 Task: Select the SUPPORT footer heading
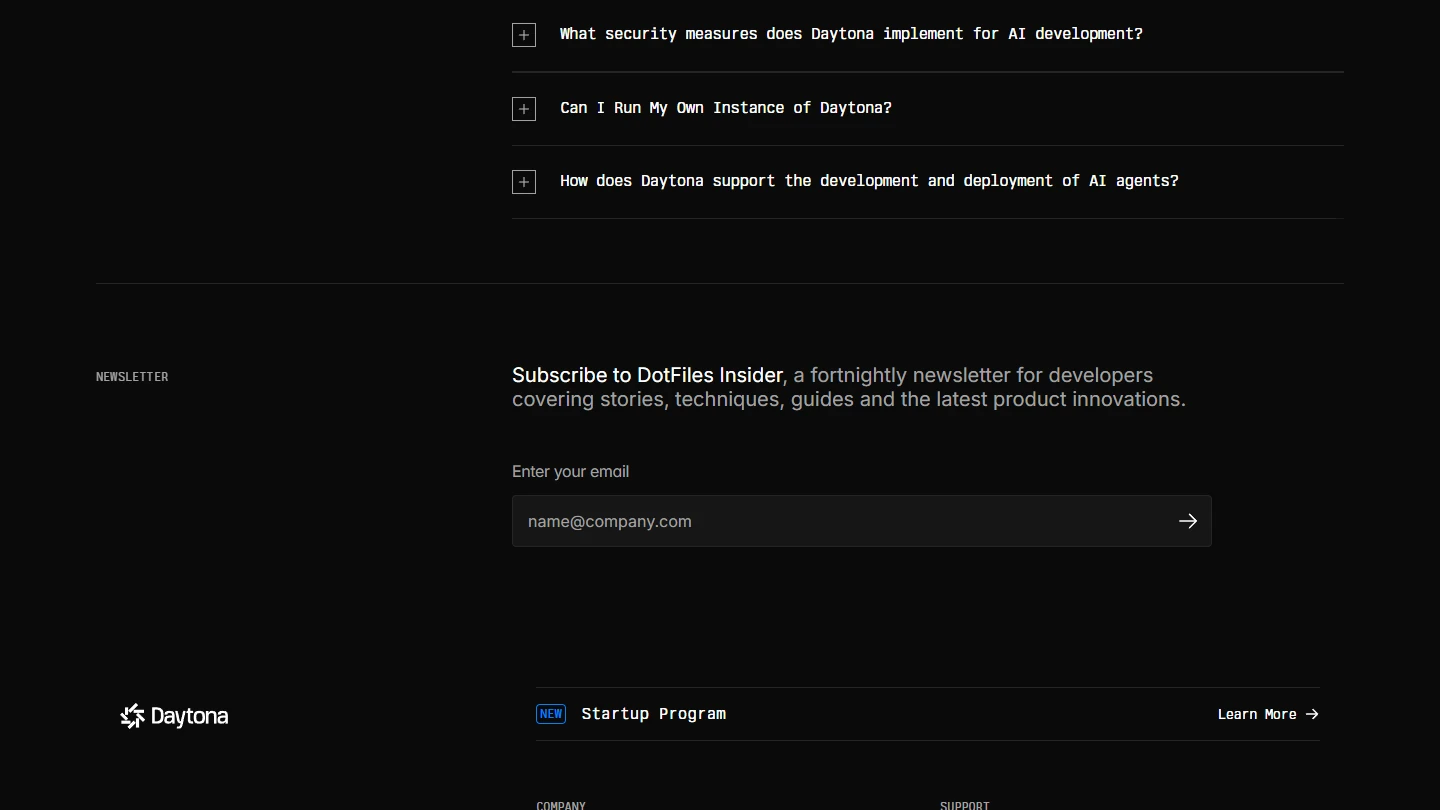964,804
